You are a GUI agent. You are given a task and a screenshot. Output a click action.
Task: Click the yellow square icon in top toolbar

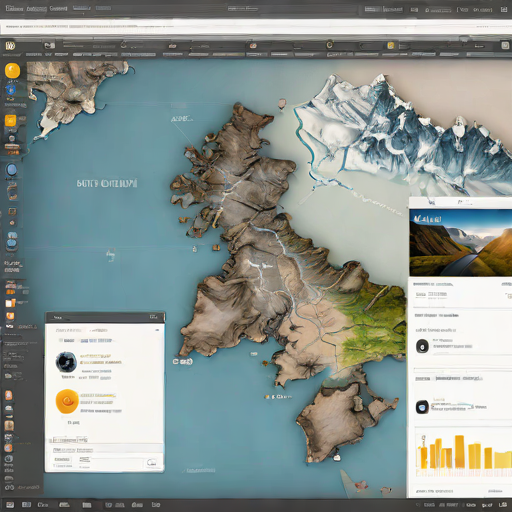click(x=391, y=45)
